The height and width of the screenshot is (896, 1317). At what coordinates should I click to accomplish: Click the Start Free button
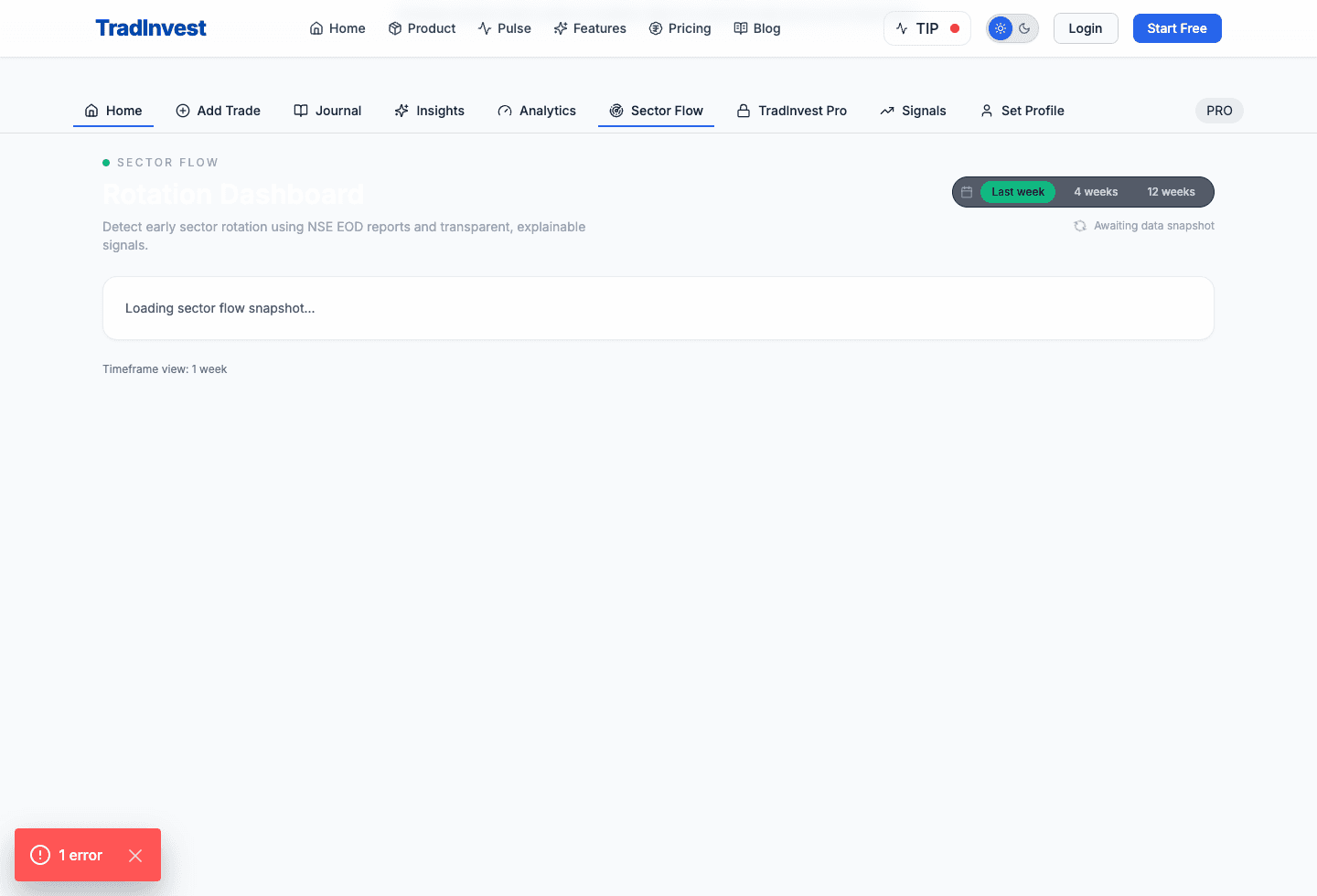[1177, 28]
